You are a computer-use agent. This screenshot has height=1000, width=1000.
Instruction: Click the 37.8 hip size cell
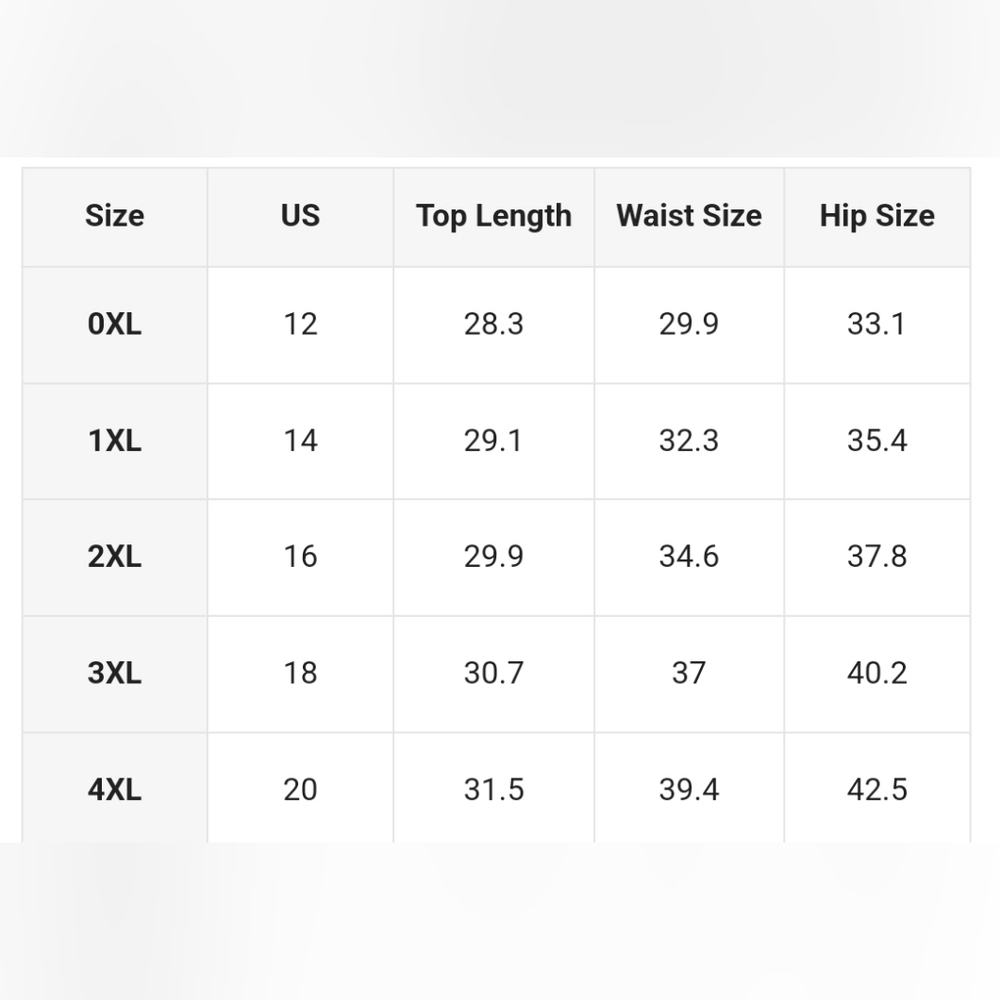click(877, 557)
